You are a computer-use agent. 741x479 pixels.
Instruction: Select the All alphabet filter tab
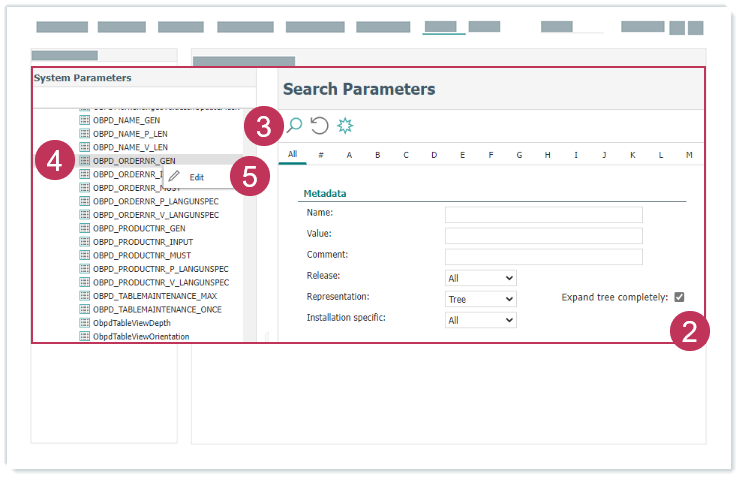coord(293,155)
